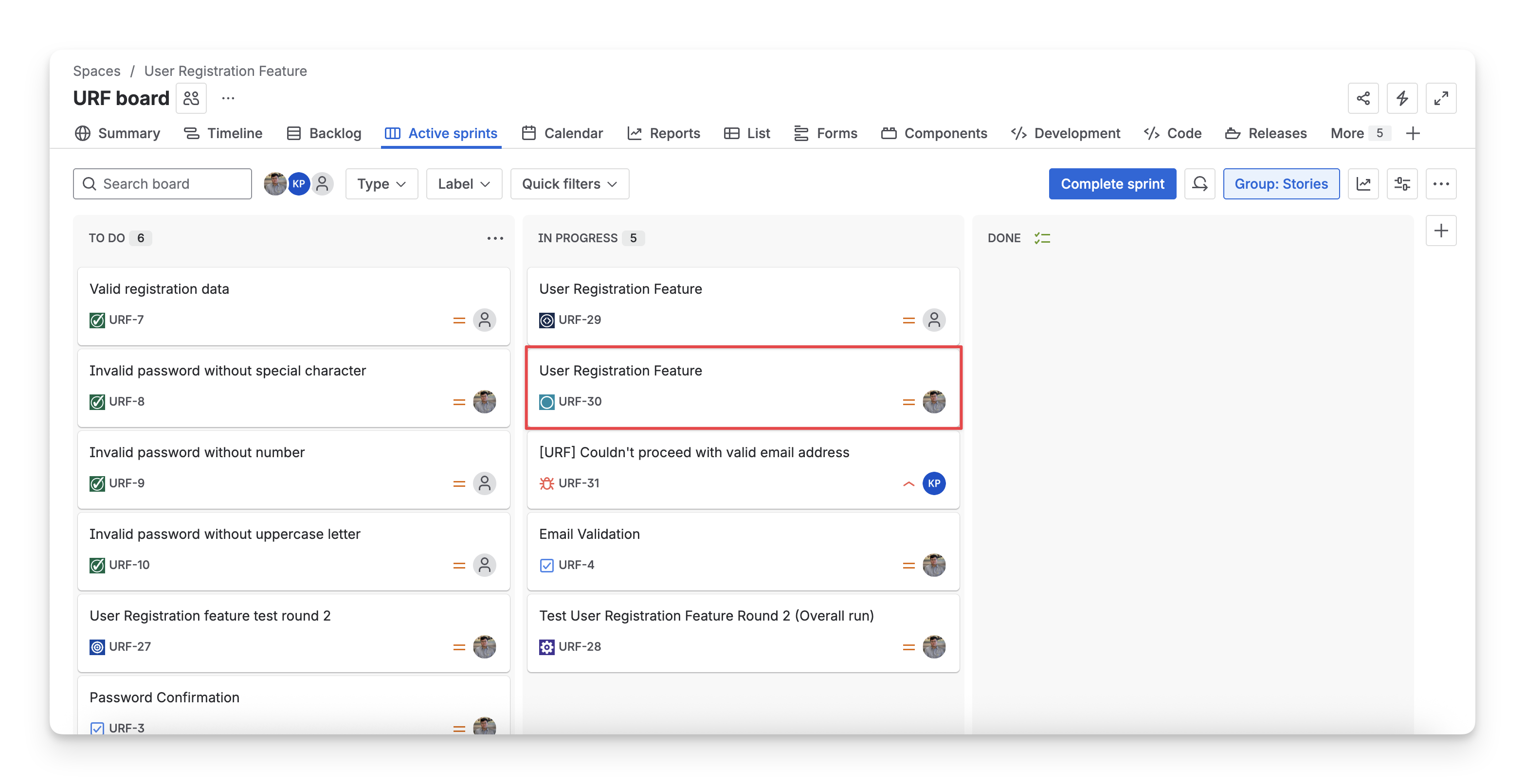The width and height of the screenshot is (1525, 784).
Task: Open the Label dropdown filter
Action: tap(464, 184)
